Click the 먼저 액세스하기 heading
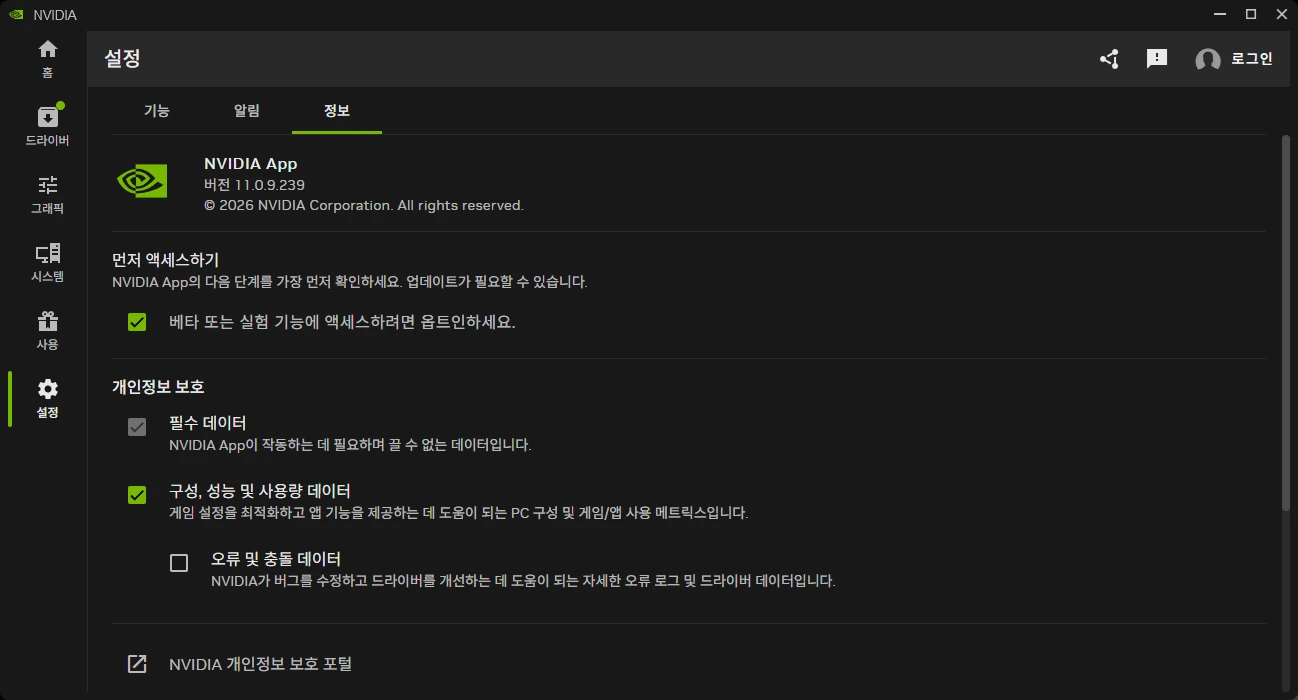1298x700 pixels. tap(165, 260)
